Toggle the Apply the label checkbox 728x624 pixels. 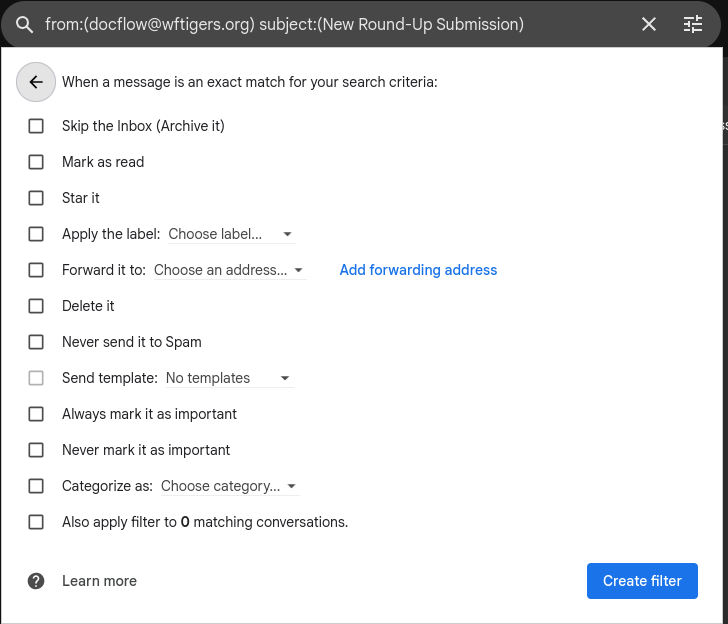[x=36, y=234]
